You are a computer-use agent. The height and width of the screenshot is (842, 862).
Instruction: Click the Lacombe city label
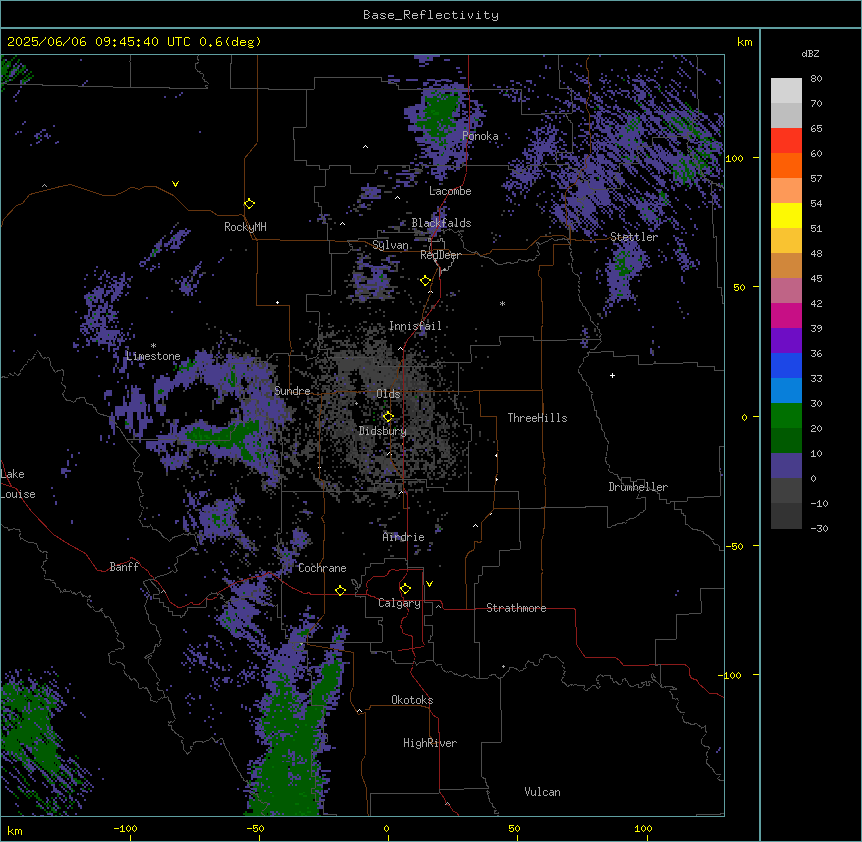[450, 191]
